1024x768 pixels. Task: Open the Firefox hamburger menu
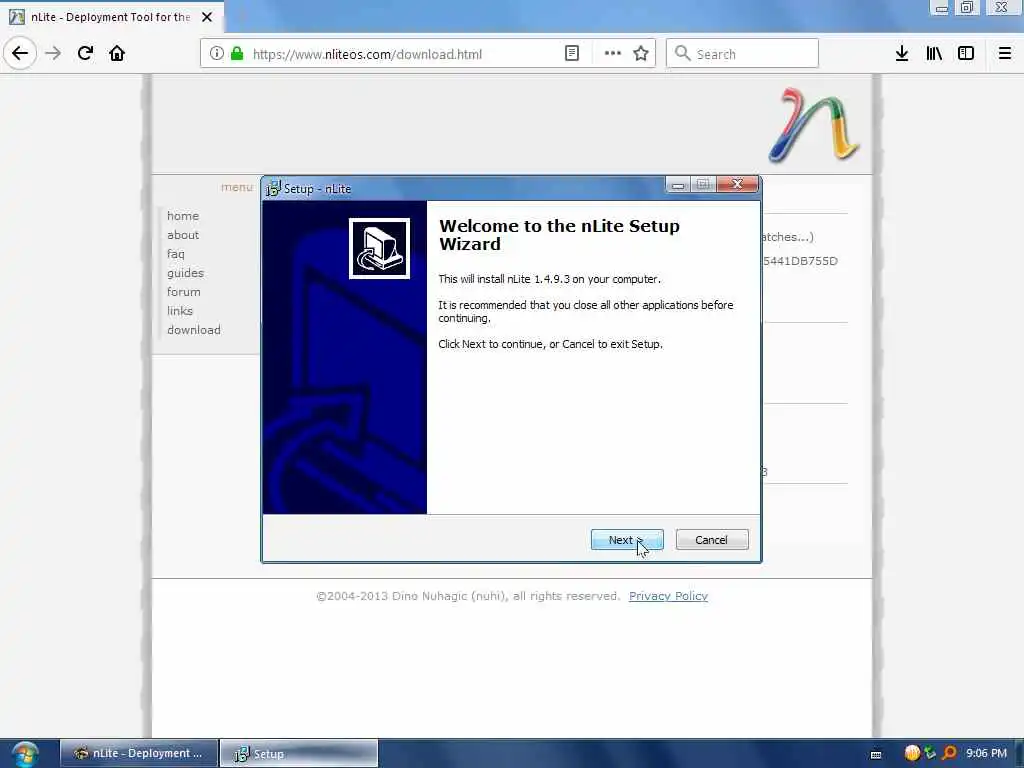tap(1004, 54)
